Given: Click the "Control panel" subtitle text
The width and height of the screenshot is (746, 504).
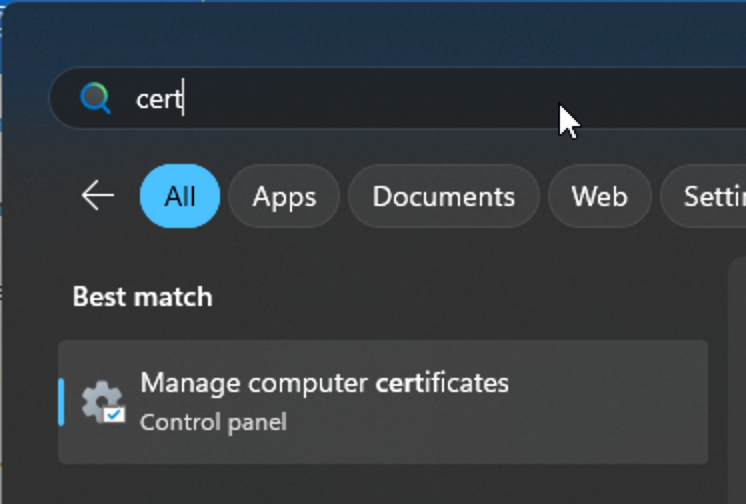Looking at the screenshot, I should [213, 422].
